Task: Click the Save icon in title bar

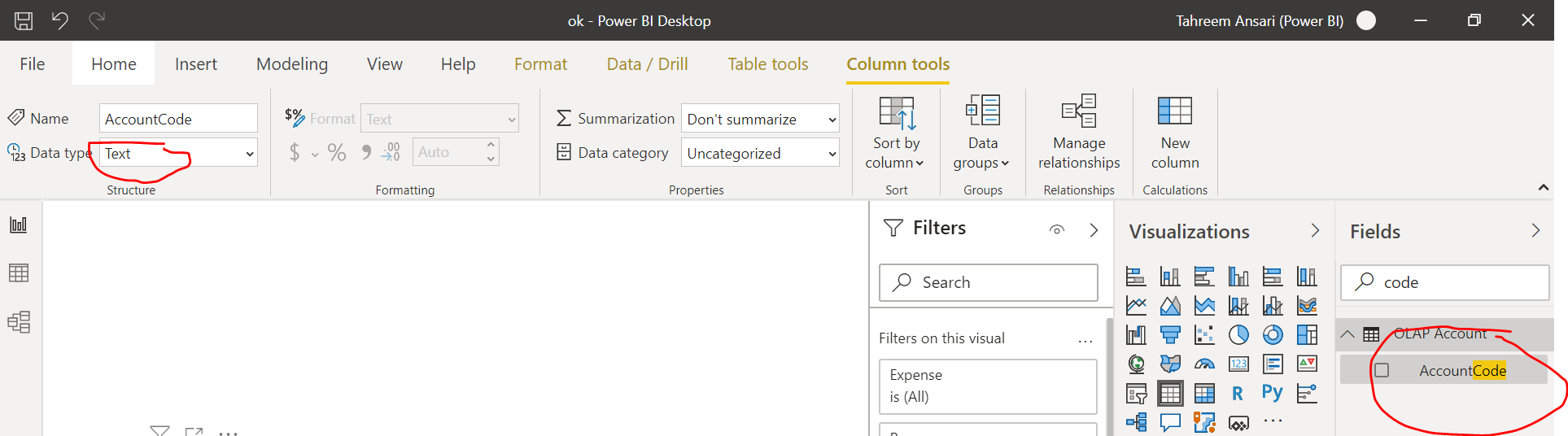Action: pyautogui.click(x=24, y=20)
